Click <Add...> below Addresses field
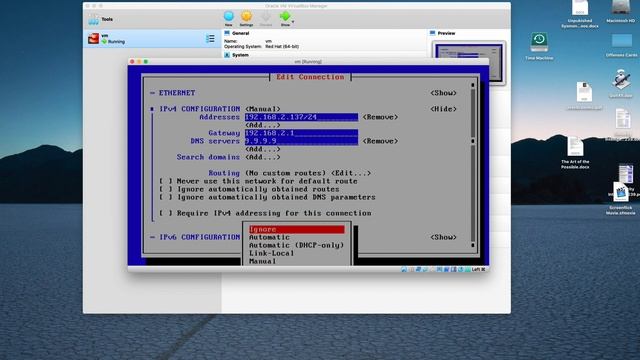640x360 pixels. coord(262,125)
